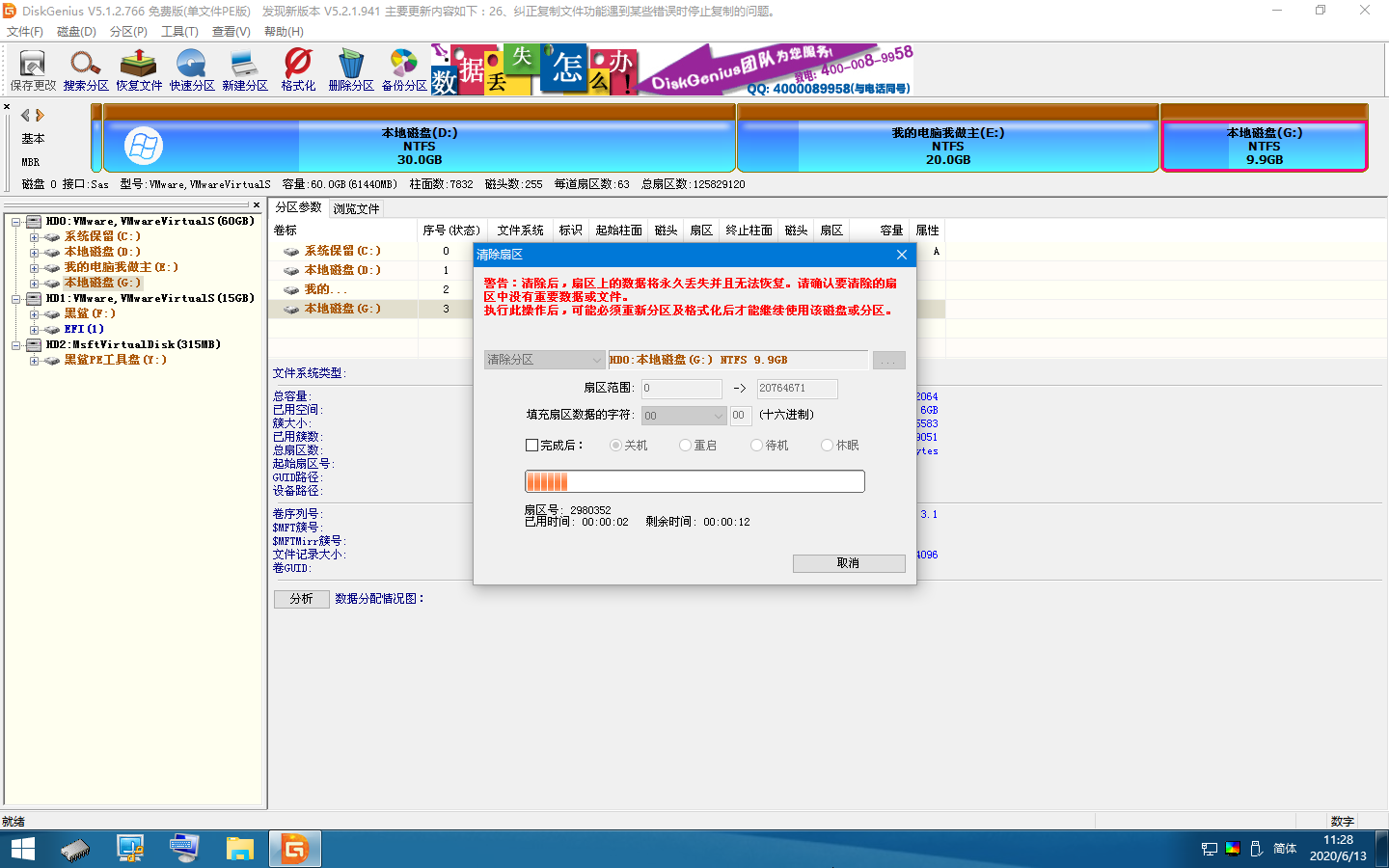
Task: Expand the 本地磁盘(D:) tree node
Action: (x=34, y=253)
